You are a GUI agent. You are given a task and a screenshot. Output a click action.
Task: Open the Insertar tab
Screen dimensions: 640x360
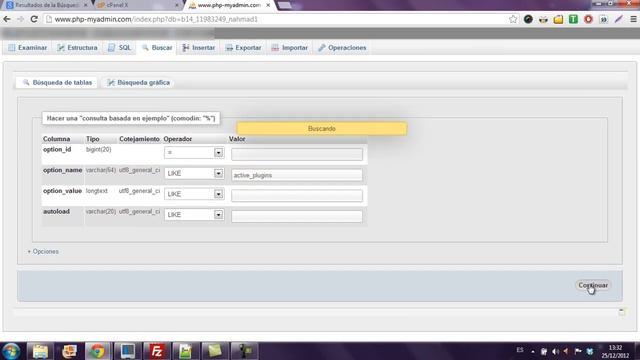(199, 48)
